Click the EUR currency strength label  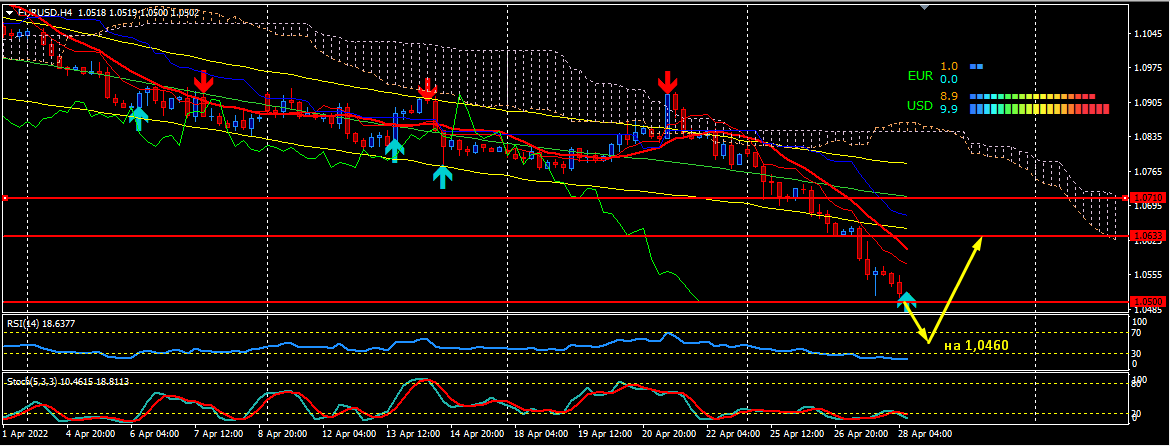click(x=919, y=75)
